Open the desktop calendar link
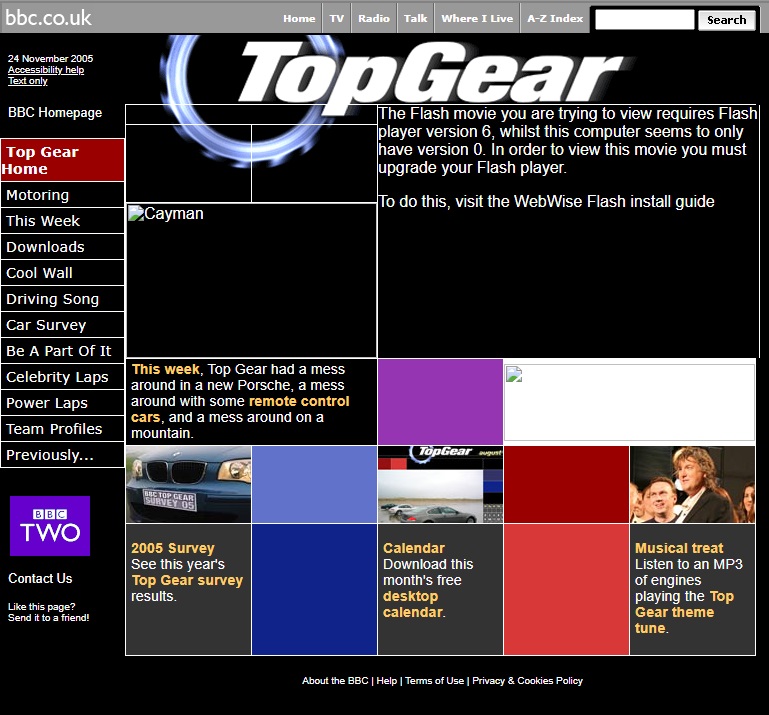This screenshot has height=715, width=769. click(410, 604)
